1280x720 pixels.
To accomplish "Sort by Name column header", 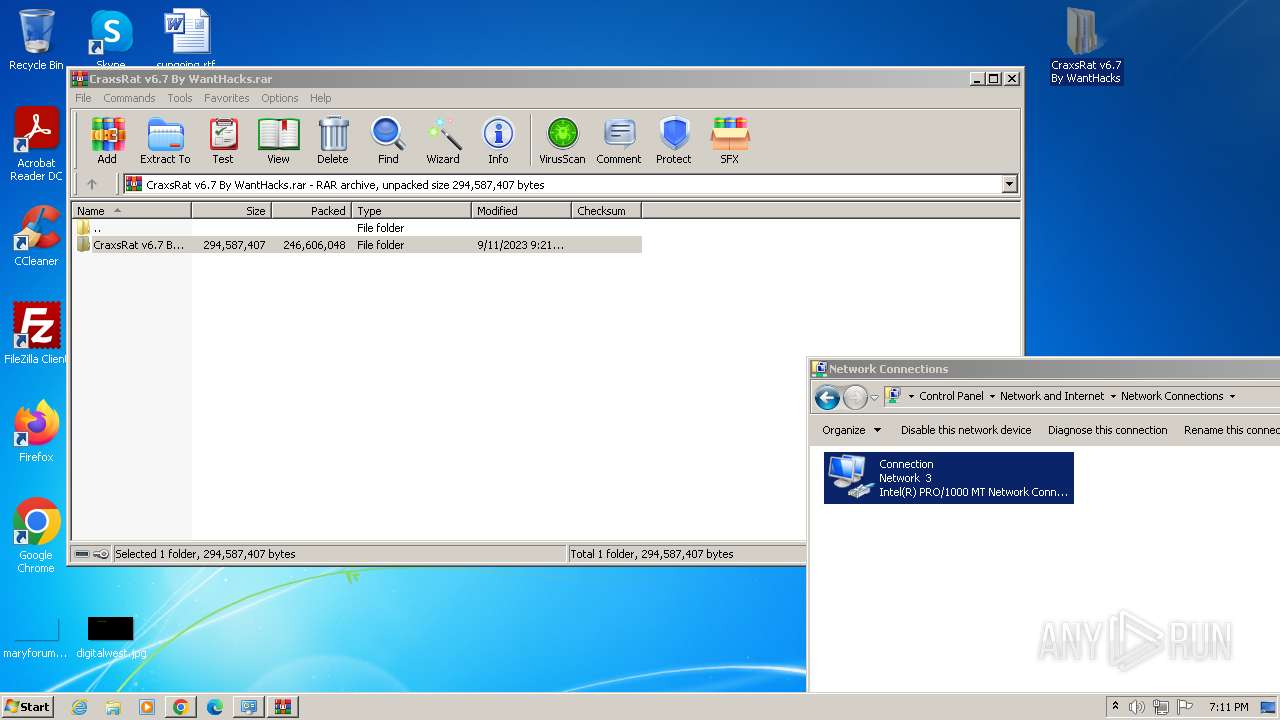I will (x=131, y=211).
